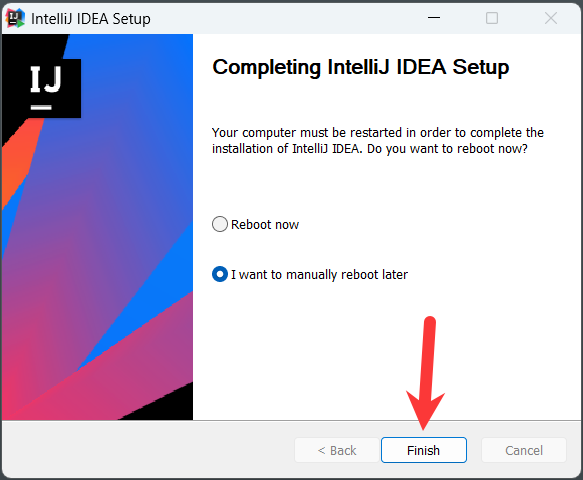Click the "IntelliJ IDEA Setup" title bar text
Image resolution: width=583 pixels, height=480 pixels.
click(91, 19)
